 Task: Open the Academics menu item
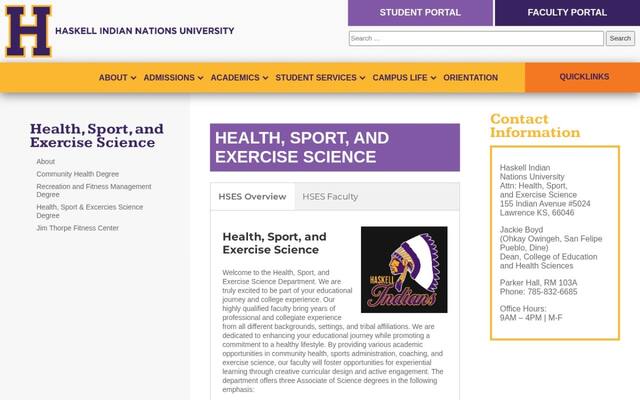coord(235,78)
